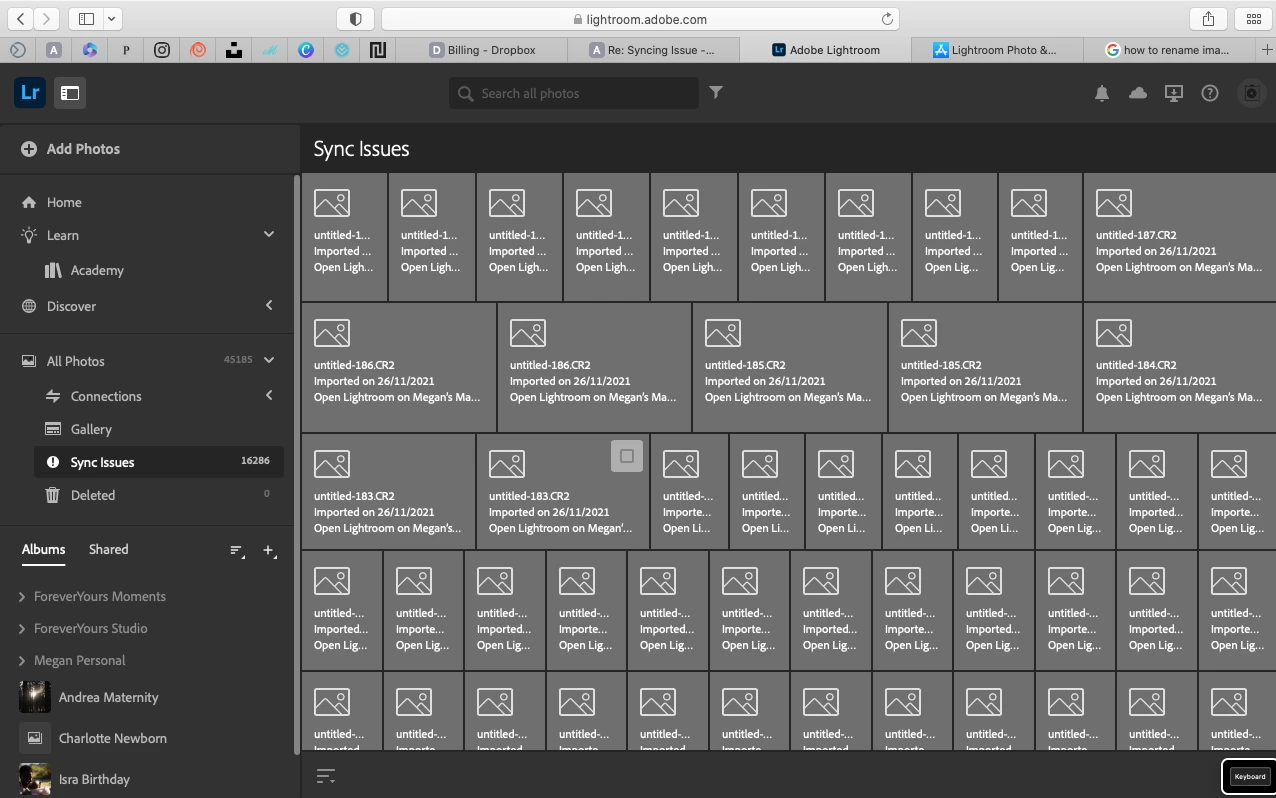
Task: Open the Pinterest P bookmark icon
Action: click(x=126, y=49)
